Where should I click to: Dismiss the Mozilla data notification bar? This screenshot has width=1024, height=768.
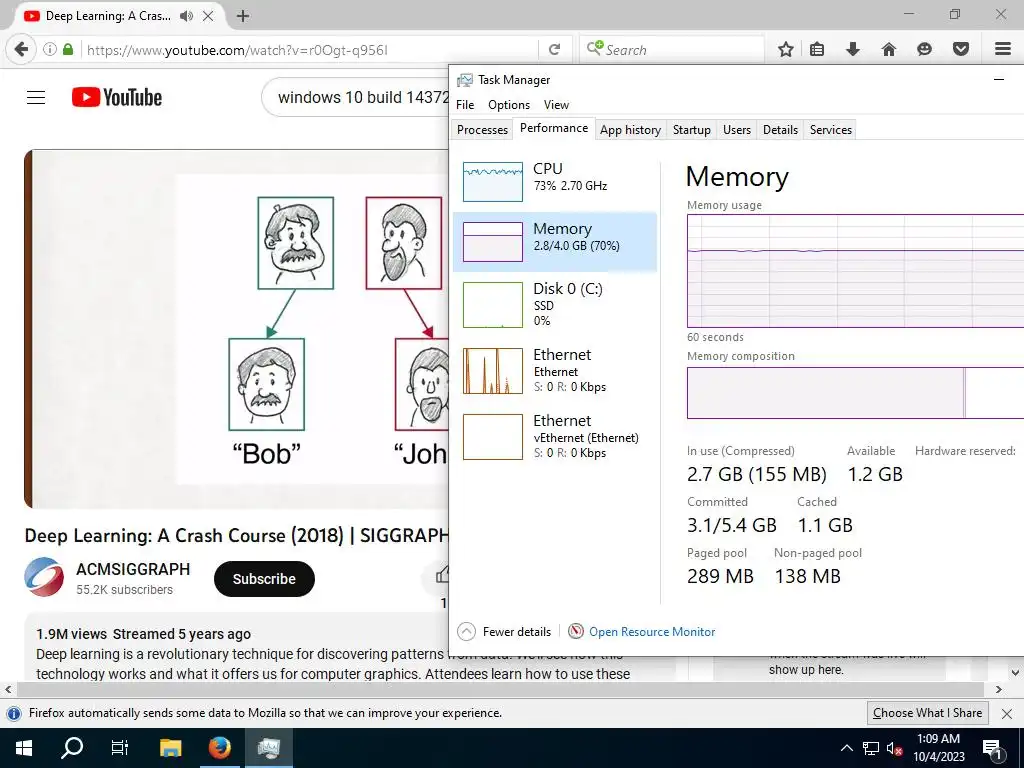pyautogui.click(x=1007, y=713)
